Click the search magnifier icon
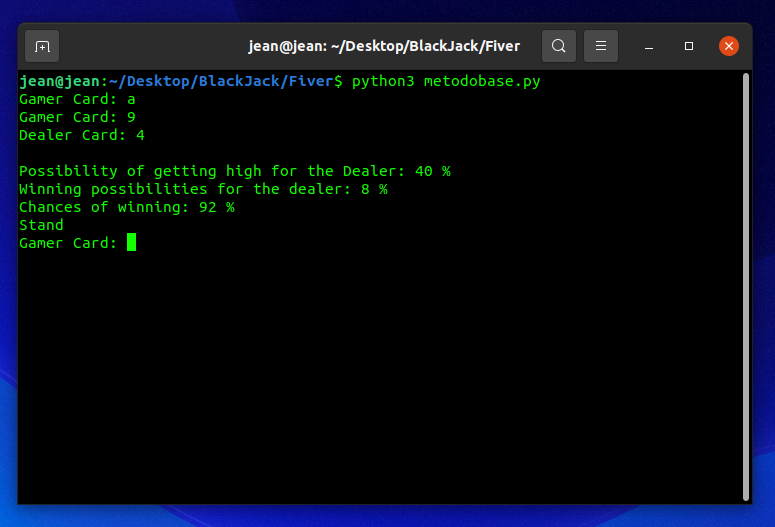Screen dimensions: 775x527 [559, 46]
